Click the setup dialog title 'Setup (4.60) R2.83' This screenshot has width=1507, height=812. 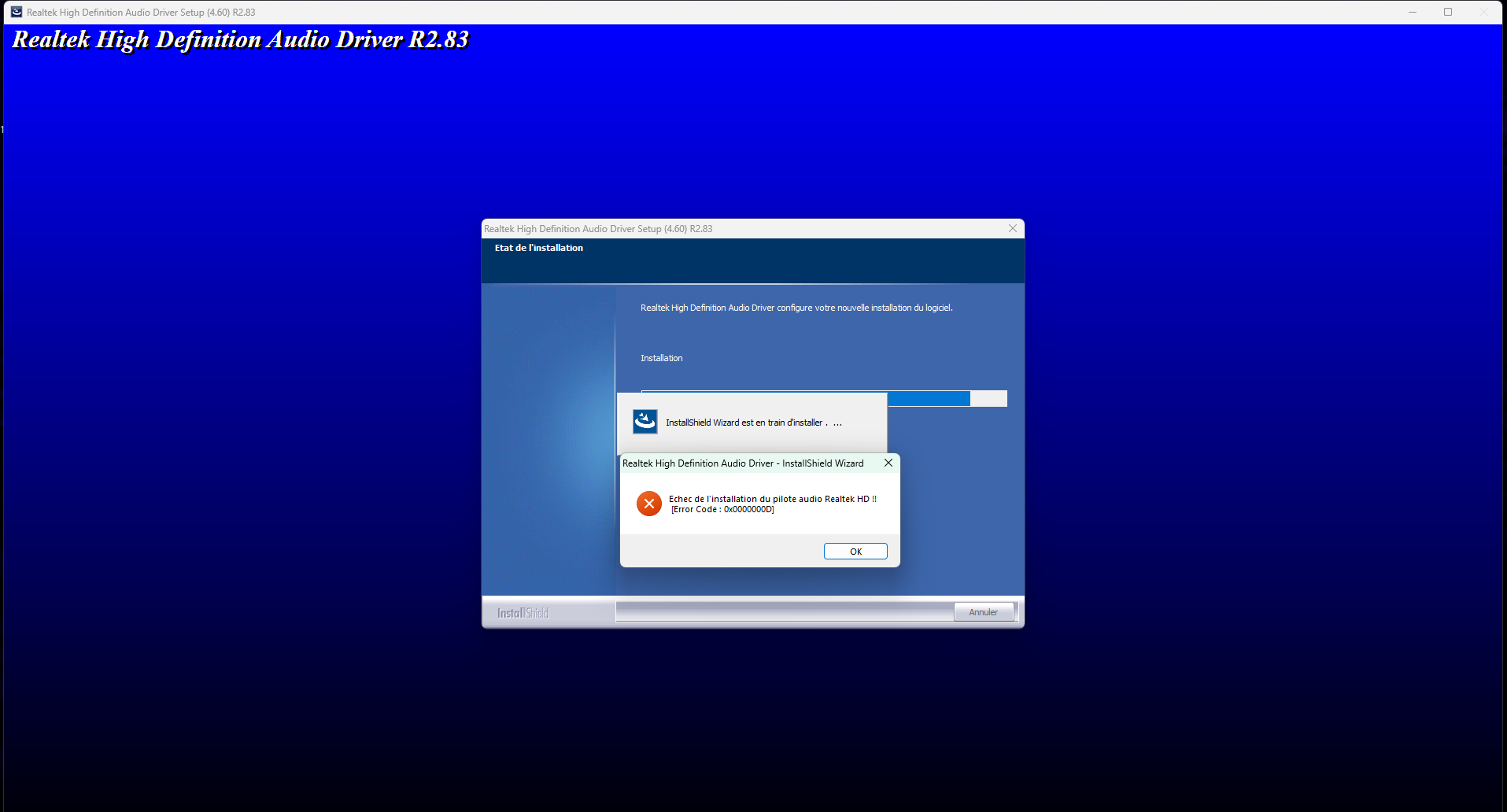(x=598, y=229)
